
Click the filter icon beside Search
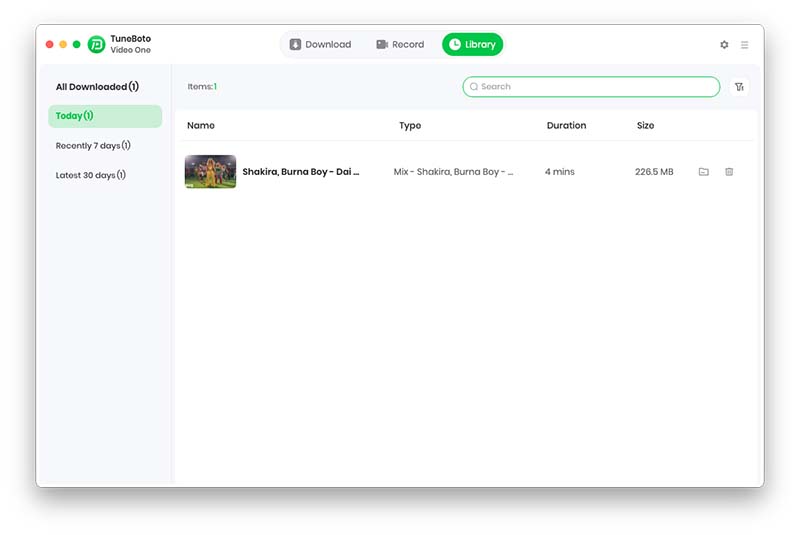click(x=739, y=87)
